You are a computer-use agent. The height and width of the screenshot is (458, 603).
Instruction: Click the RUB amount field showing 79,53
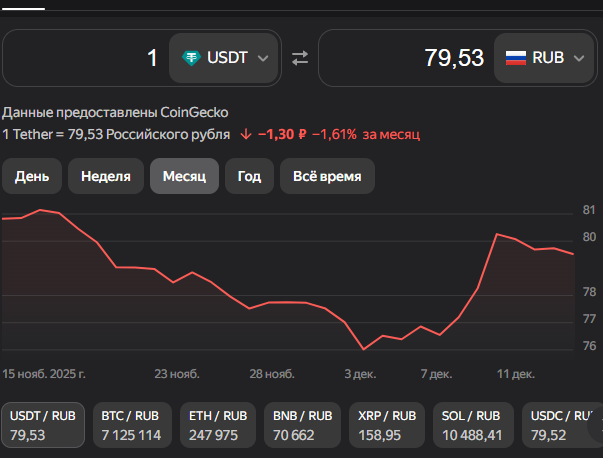405,58
